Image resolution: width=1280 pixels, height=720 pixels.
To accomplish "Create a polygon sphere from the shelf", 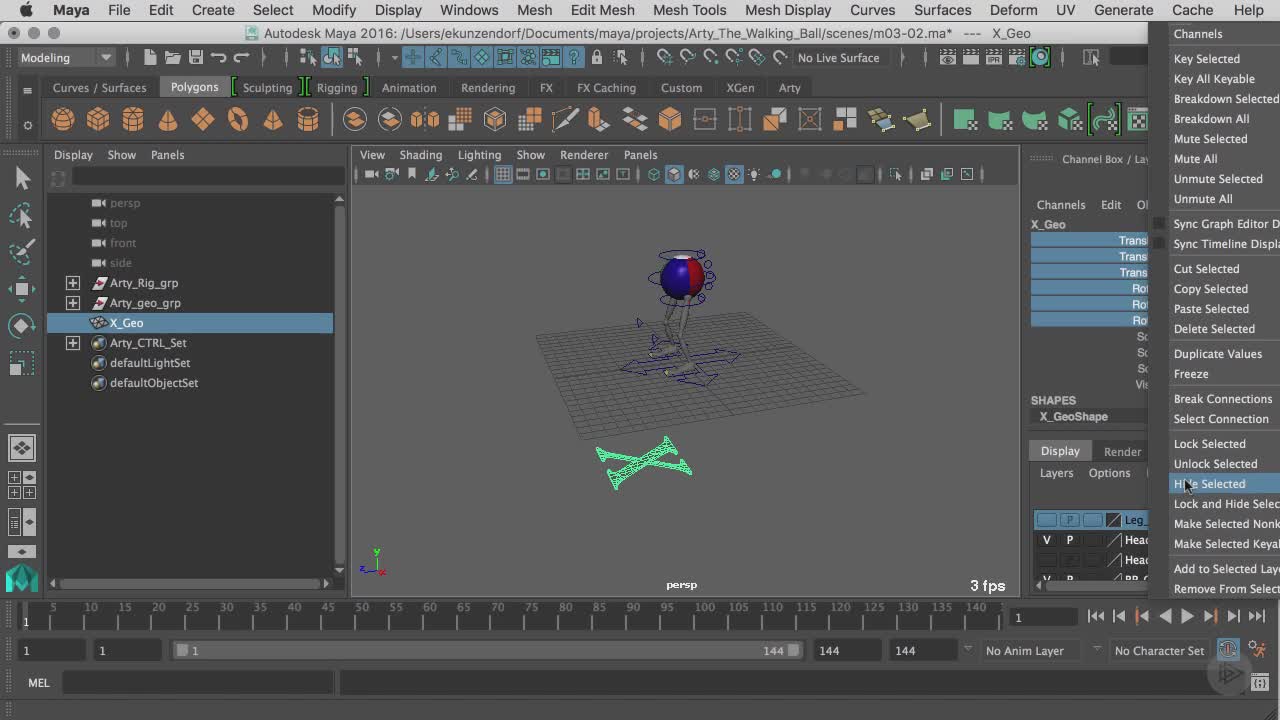I will (x=63, y=120).
